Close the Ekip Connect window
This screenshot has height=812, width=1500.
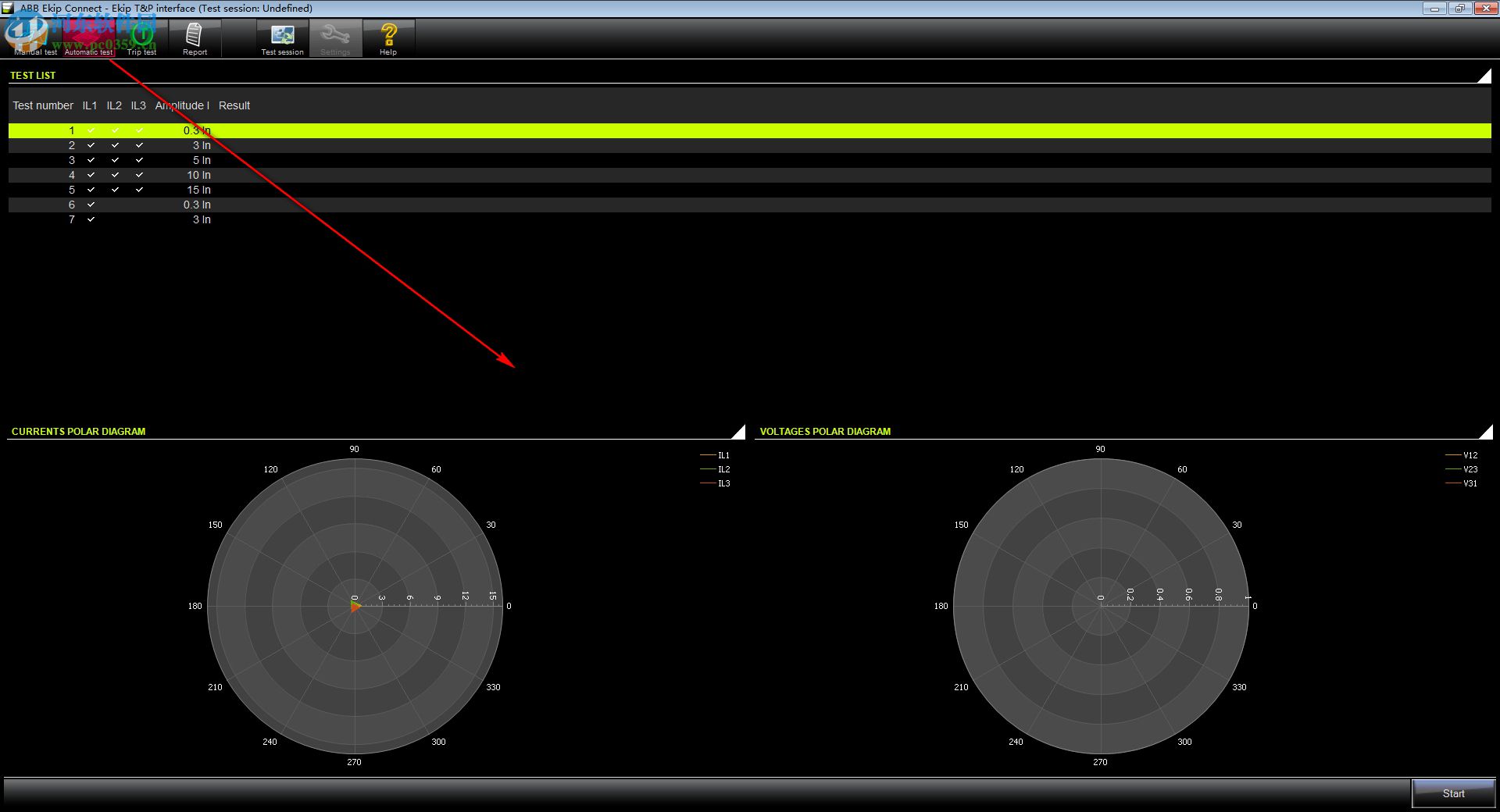pos(1485,9)
